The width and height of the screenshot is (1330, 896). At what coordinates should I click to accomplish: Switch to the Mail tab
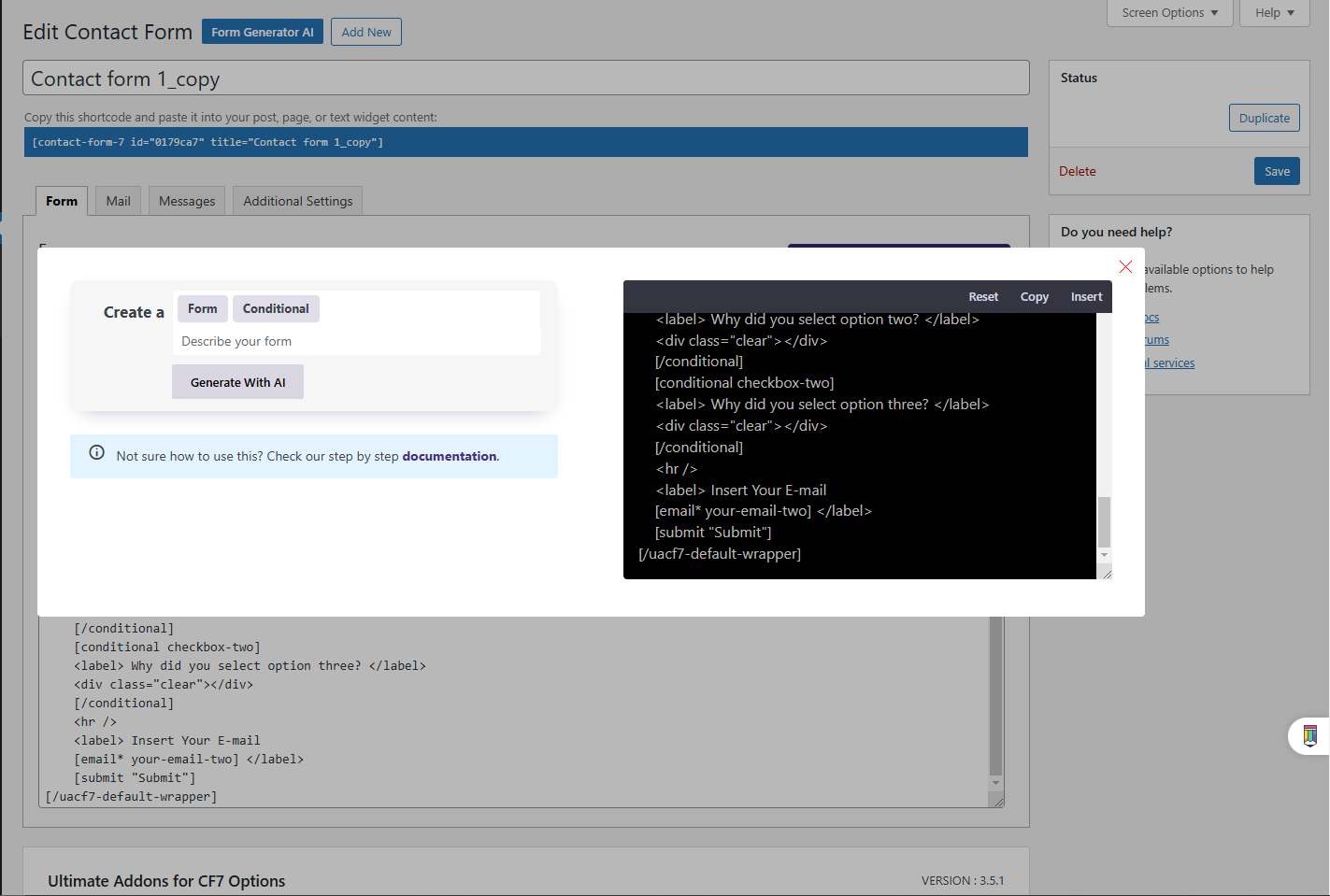117,200
